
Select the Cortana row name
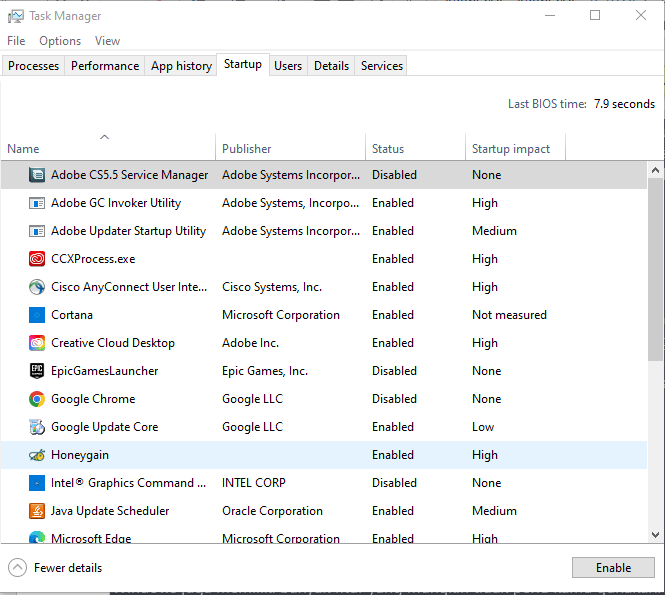point(72,315)
